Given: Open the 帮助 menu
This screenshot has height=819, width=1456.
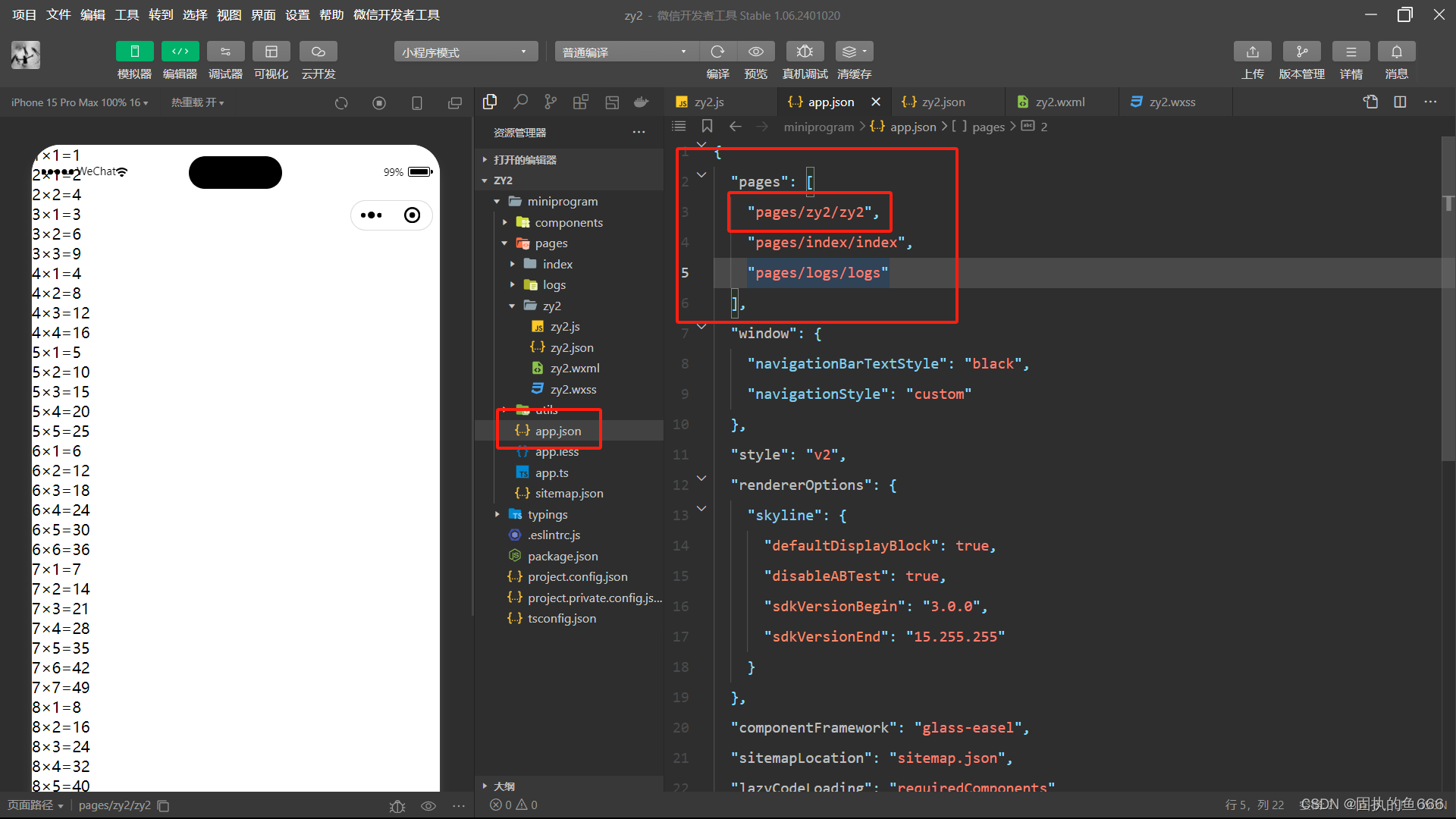Looking at the screenshot, I should tap(331, 15).
